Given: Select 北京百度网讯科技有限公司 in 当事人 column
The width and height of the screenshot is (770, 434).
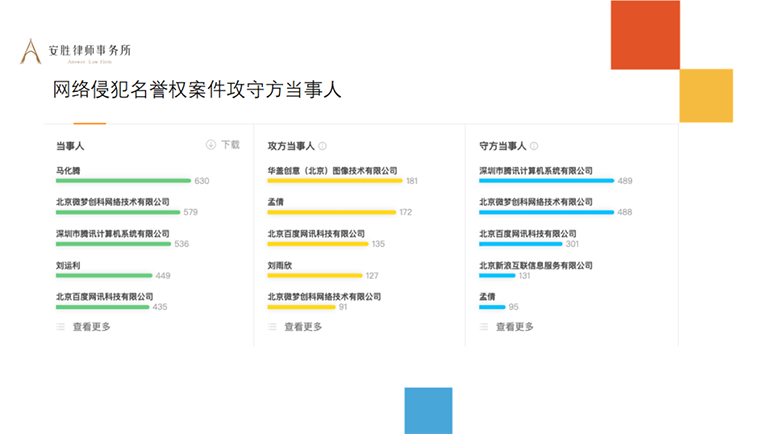Looking at the screenshot, I should pyautogui.click(x=105, y=297).
